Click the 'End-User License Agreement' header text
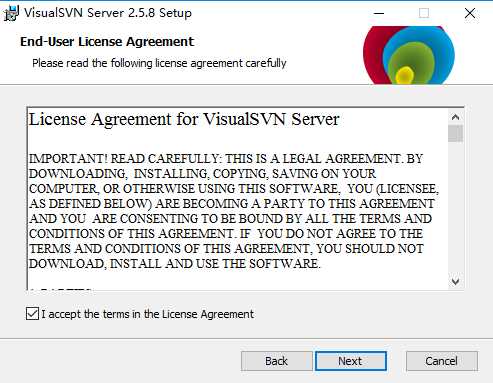This screenshot has width=493, height=383. pos(107,42)
